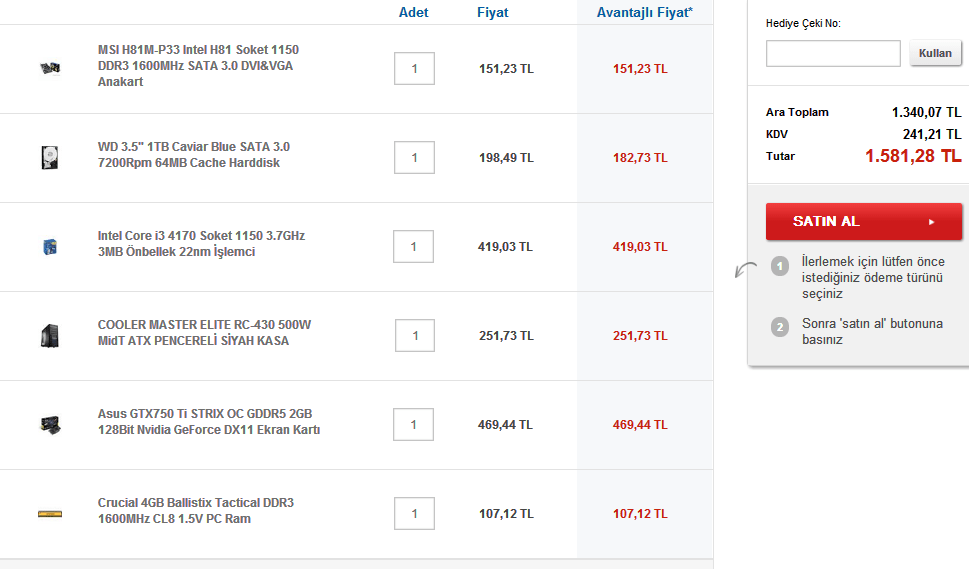
Task: Click the Cooler Master case thumbnail
Action: tap(49, 335)
